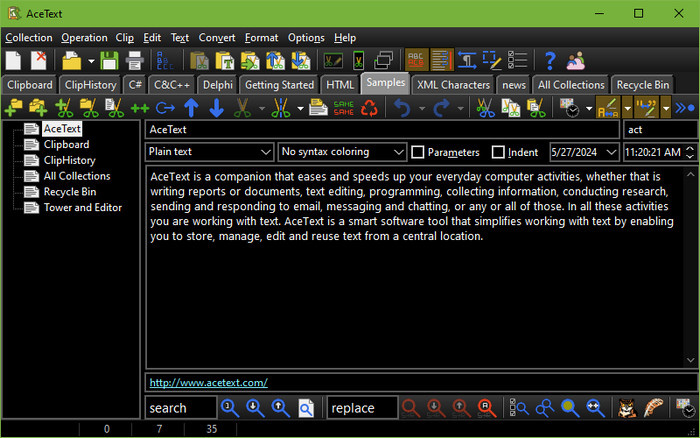Click the red recycle delete icon
The width and height of the screenshot is (700, 438).
(369, 108)
